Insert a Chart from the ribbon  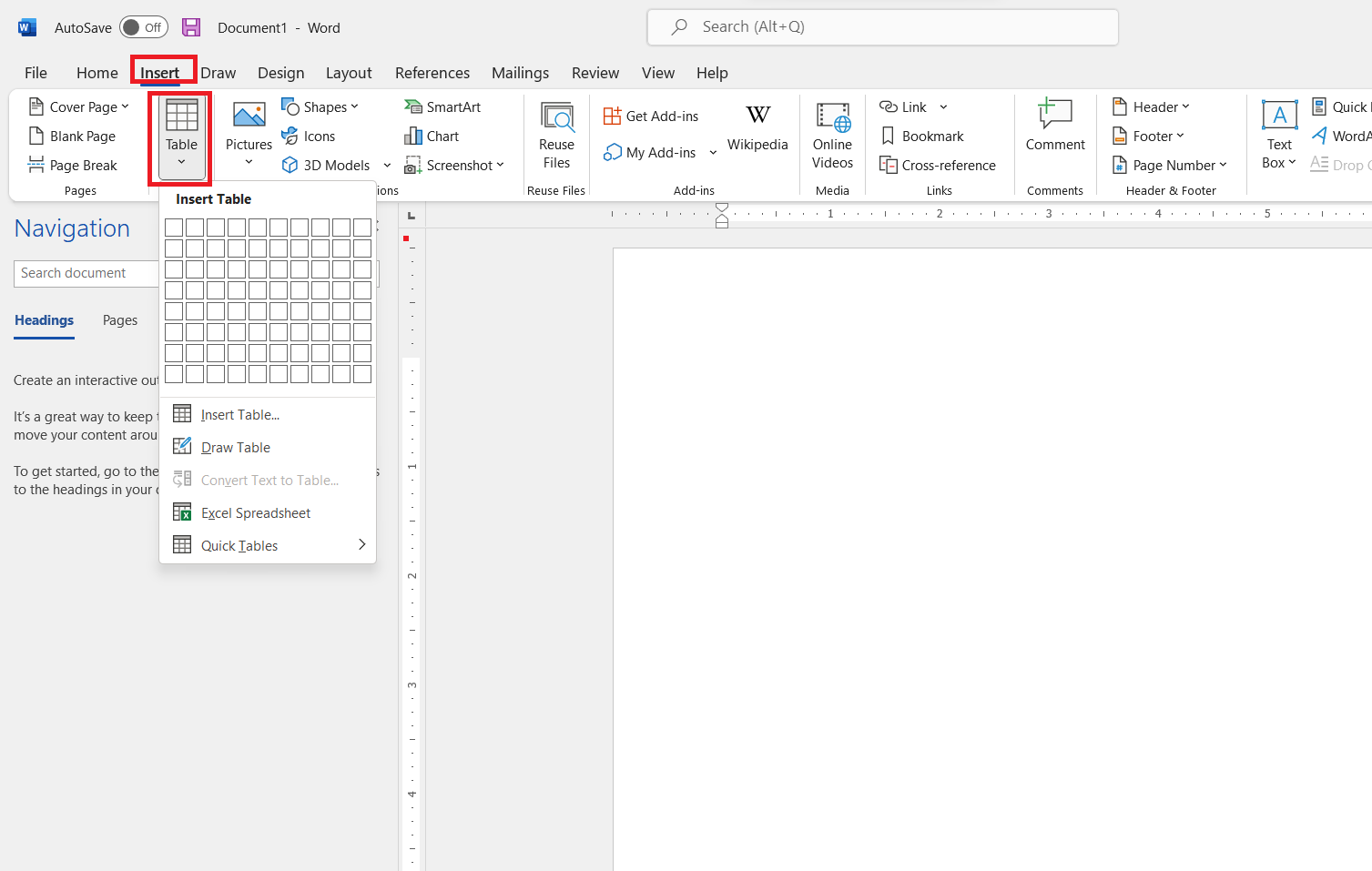[432, 137]
